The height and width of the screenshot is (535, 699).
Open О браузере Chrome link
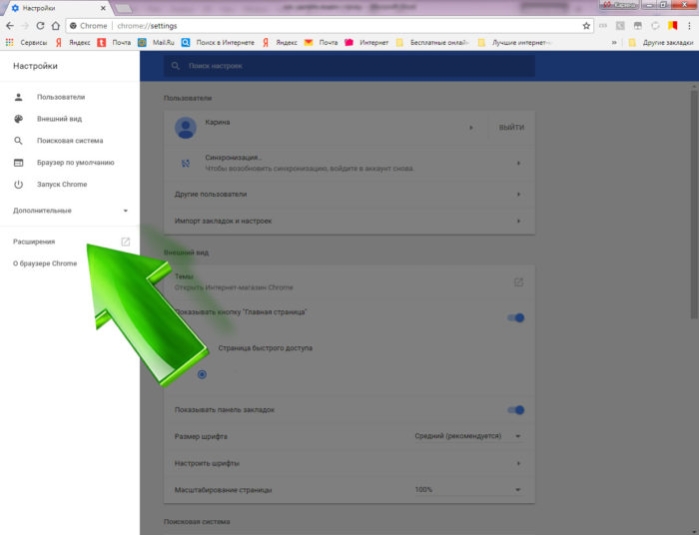tap(45, 263)
